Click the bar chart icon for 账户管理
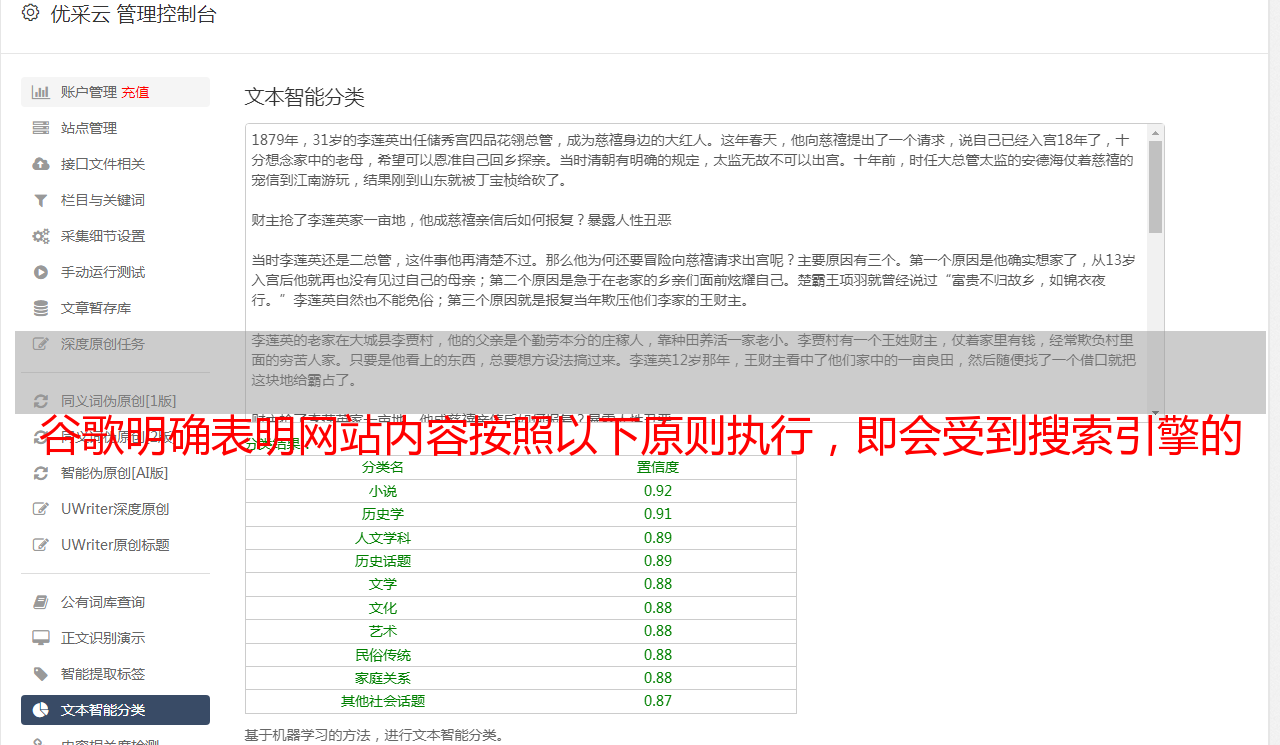The image size is (1280, 745). pyautogui.click(x=40, y=92)
